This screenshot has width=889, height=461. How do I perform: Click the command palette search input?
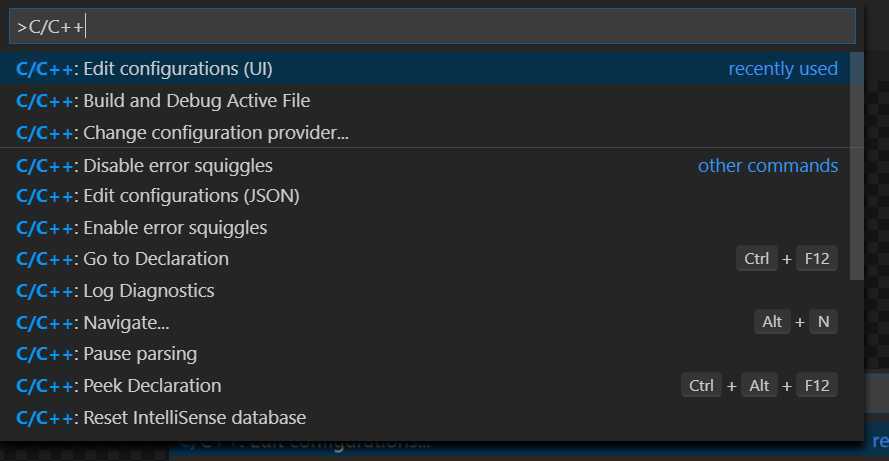pos(432,26)
